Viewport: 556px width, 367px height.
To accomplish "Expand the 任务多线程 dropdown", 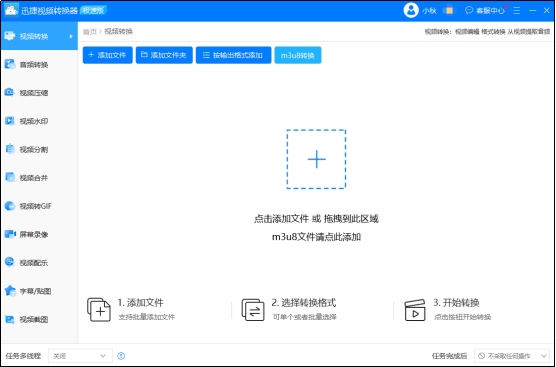I will (x=80, y=356).
